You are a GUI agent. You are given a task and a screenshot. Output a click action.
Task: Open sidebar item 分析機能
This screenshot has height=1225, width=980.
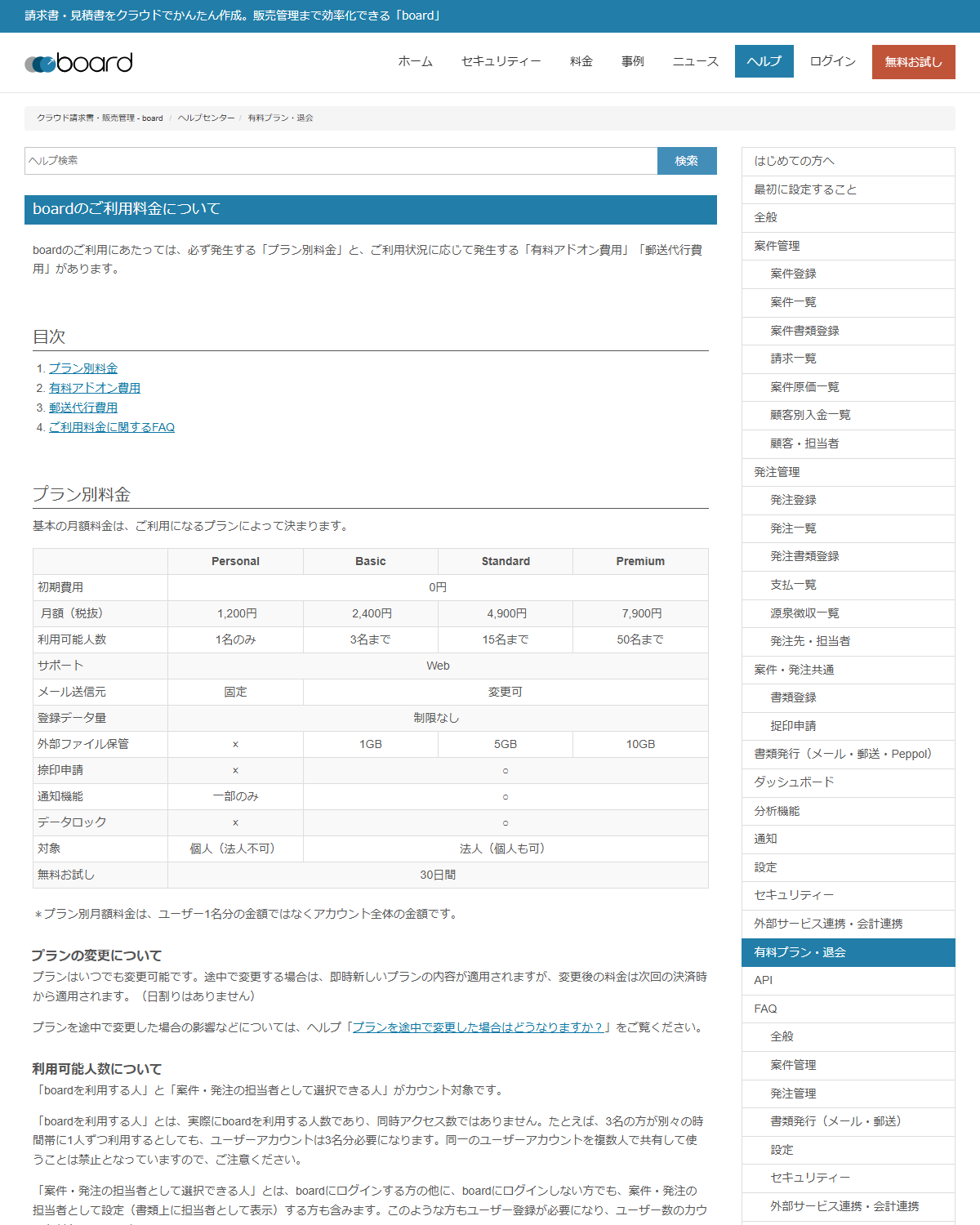point(848,811)
